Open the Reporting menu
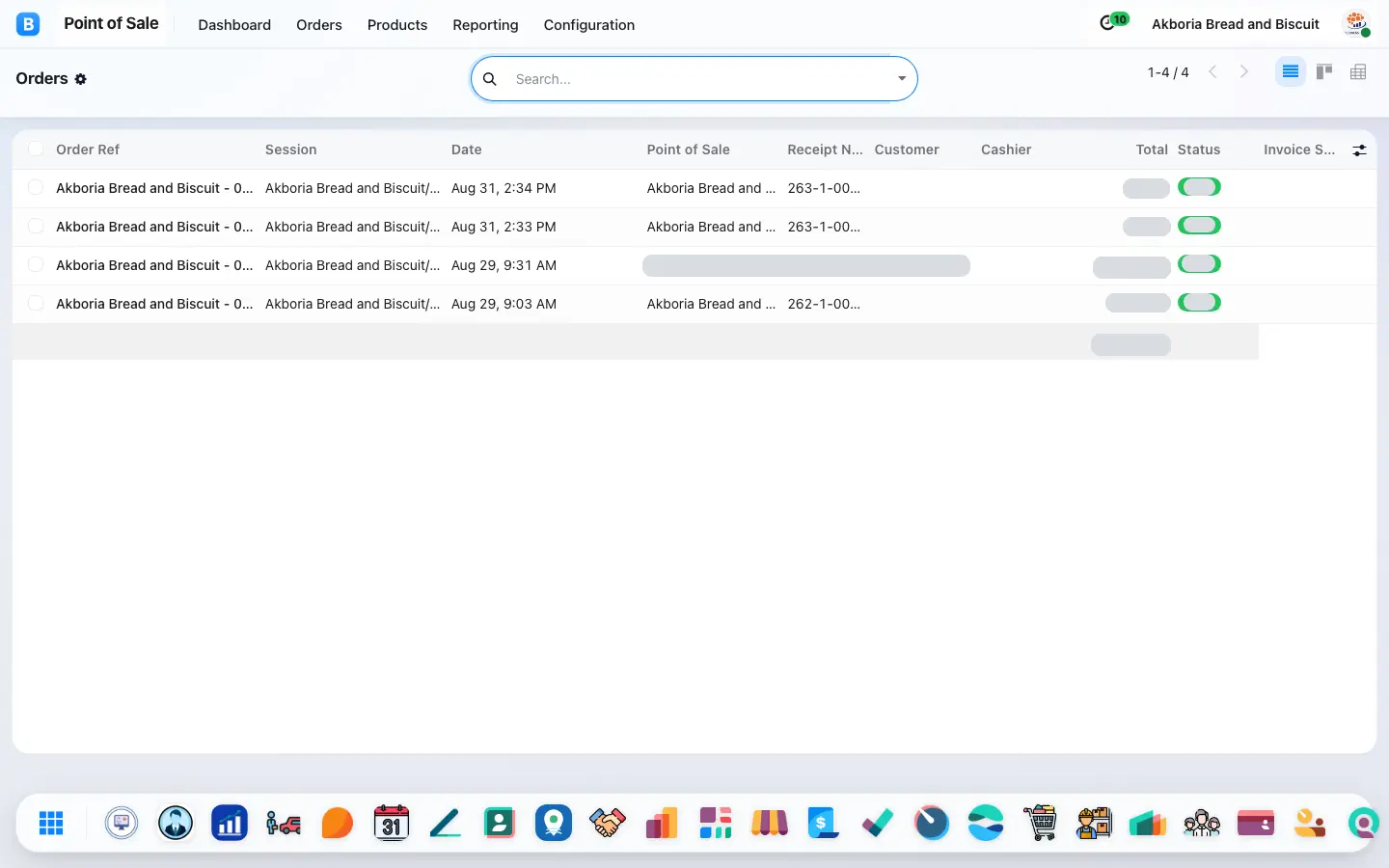 tap(485, 25)
